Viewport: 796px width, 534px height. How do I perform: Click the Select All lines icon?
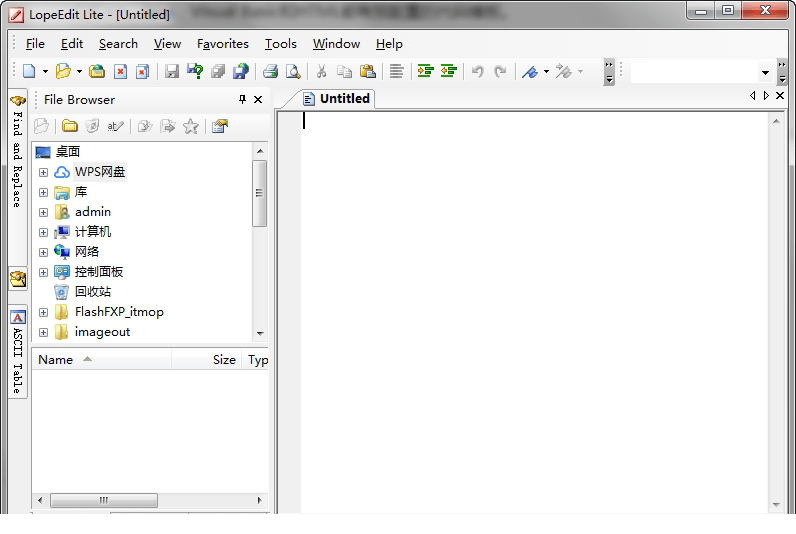click(x=396, y=72)
